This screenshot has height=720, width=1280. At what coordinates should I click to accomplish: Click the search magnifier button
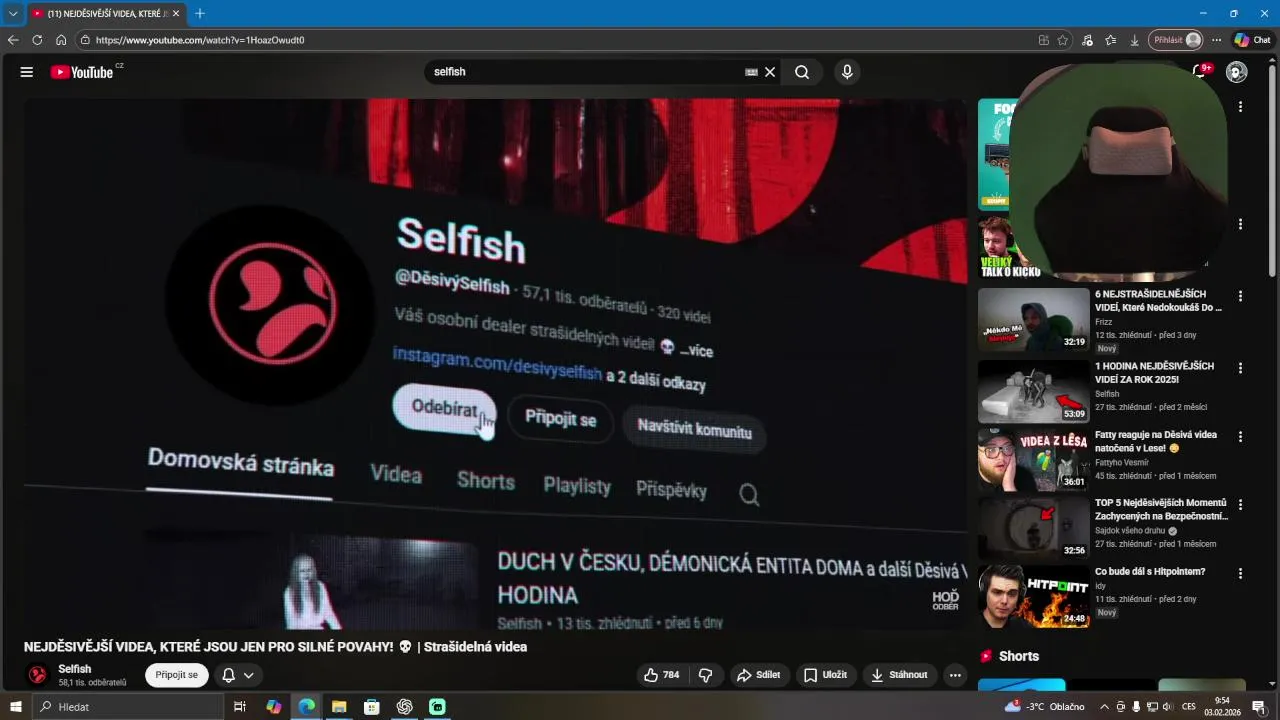[x=802, y=72]
